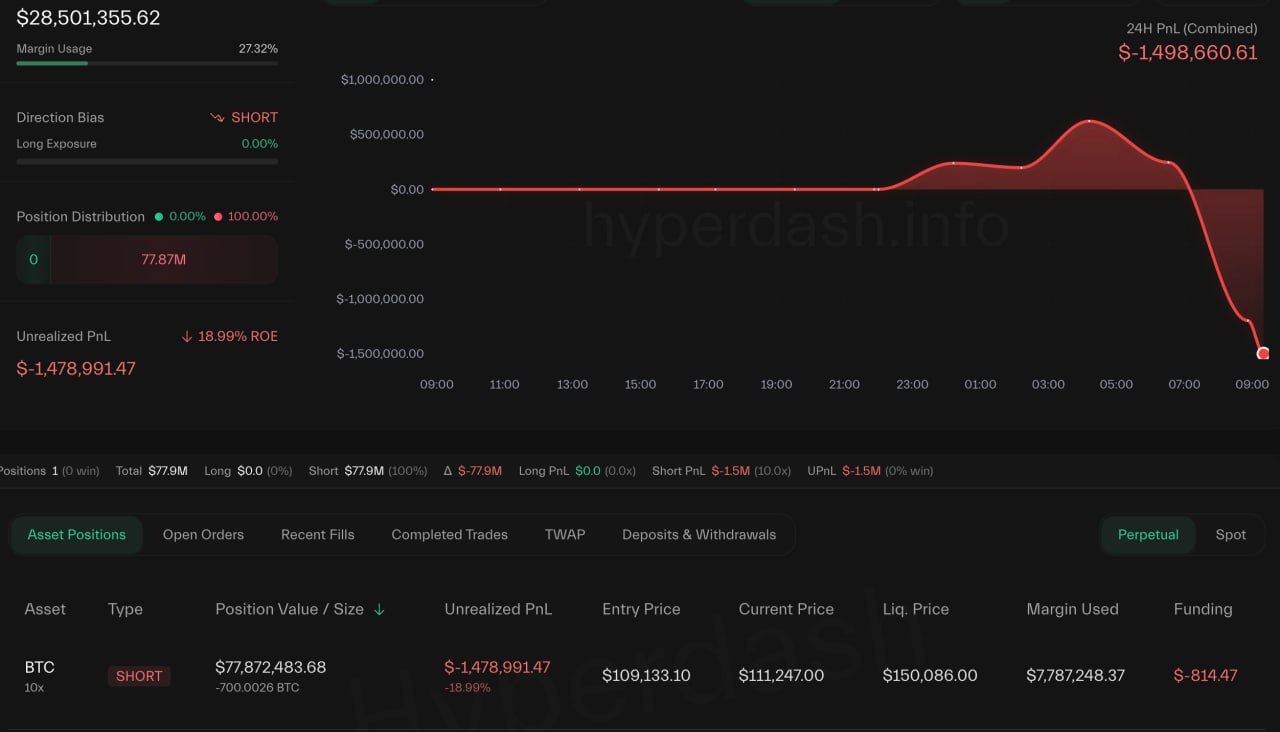Click the down arrow beside 18.99% ROE

pos(187,337)
